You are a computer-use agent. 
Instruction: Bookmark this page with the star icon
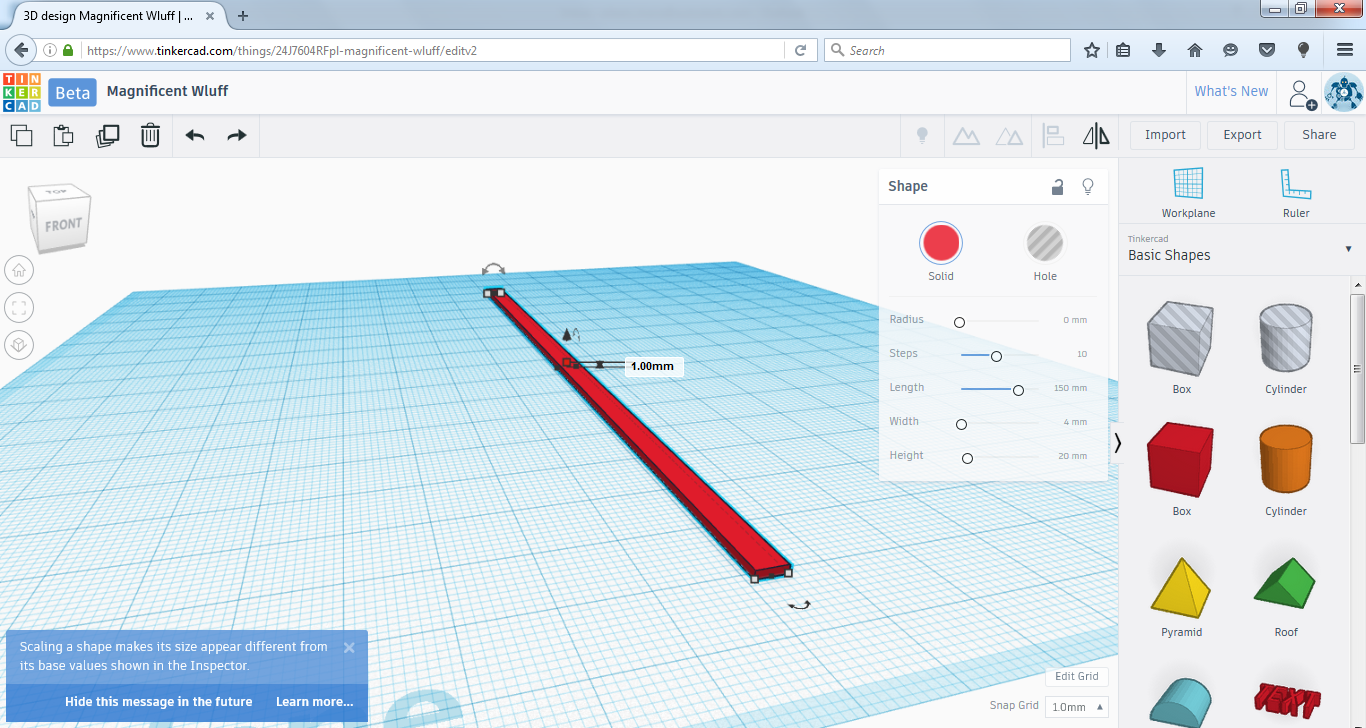tap(1092, 50)
